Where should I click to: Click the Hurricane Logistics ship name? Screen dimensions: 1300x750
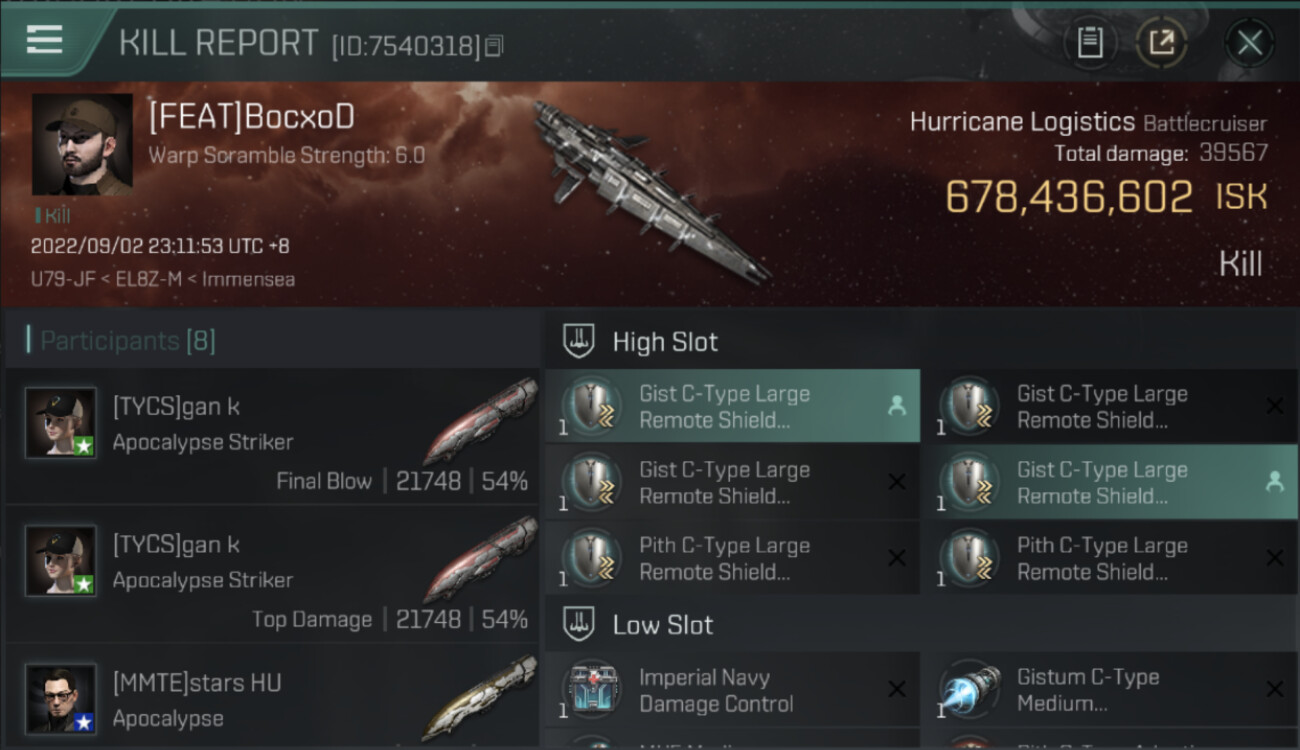pyautogui.click(x=1022, y=123)
